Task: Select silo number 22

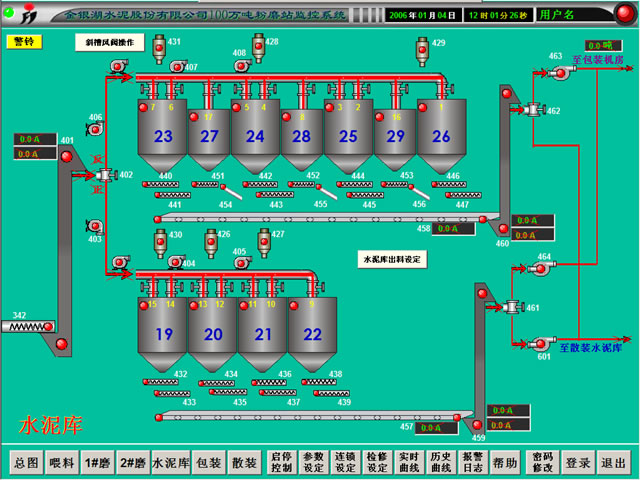Action: (312, 334)
